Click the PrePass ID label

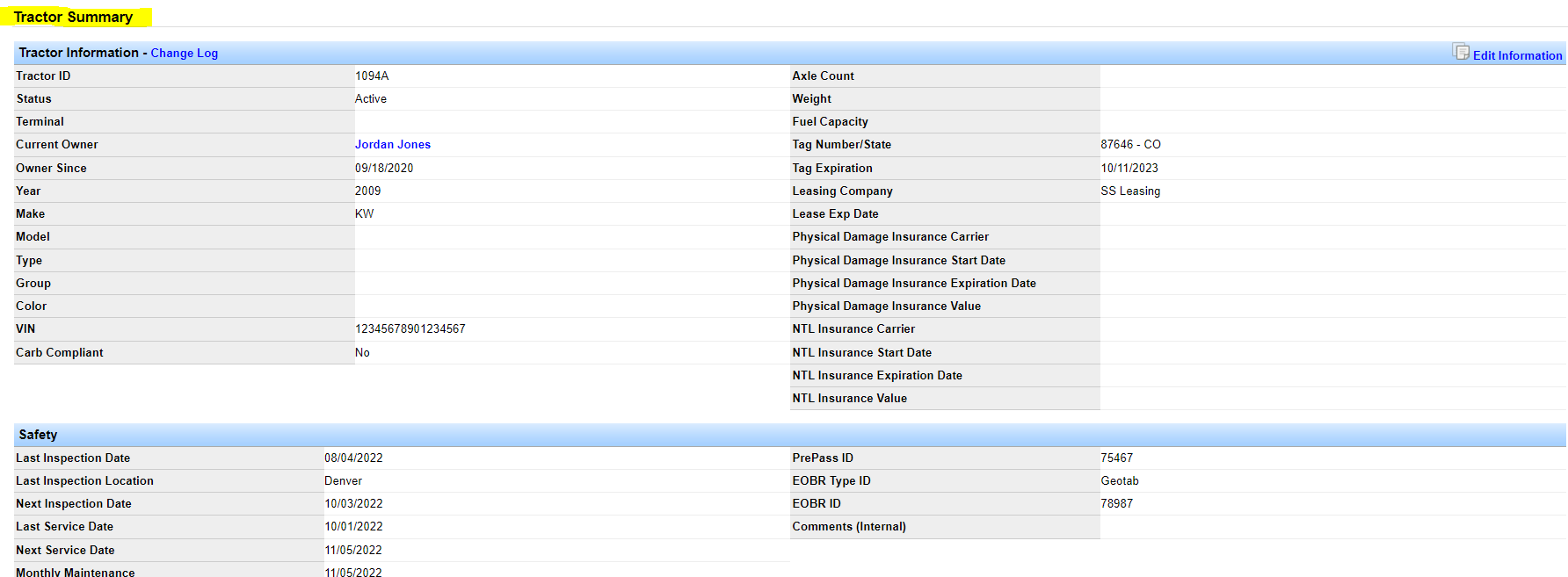(823, 458)
